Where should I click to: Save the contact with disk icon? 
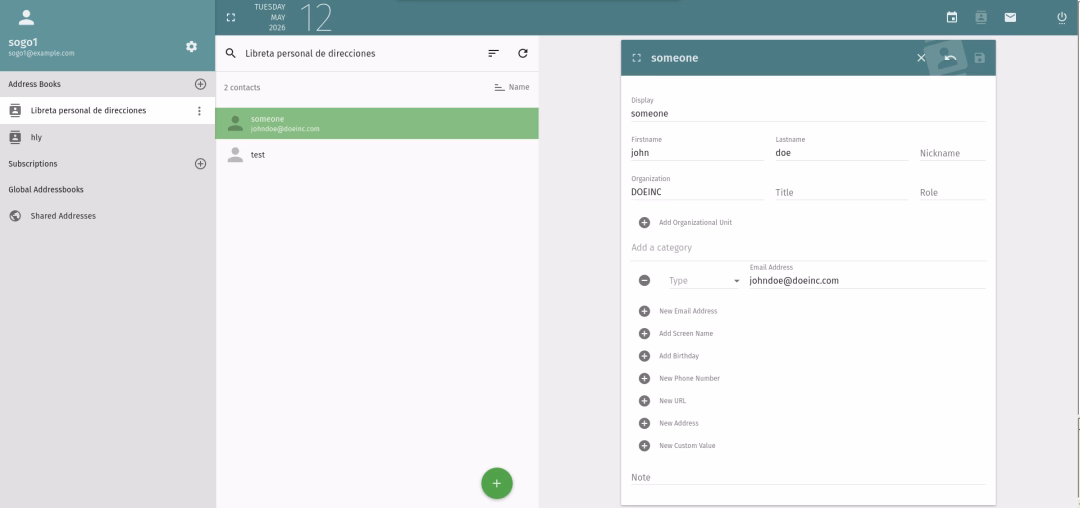coord(979,58)
